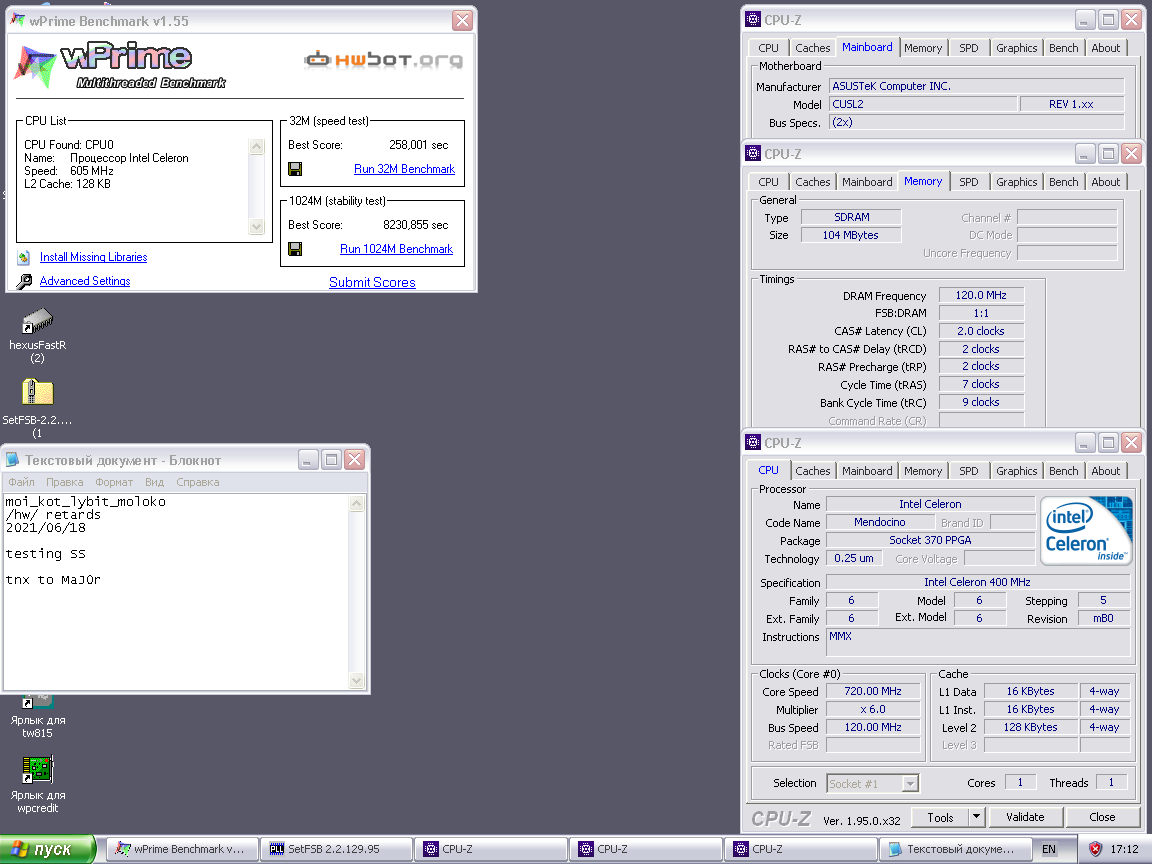Select SPD tab in Memory CPU-Z window
Viewport: 1152px width, 864px height.
pos(968,182)
